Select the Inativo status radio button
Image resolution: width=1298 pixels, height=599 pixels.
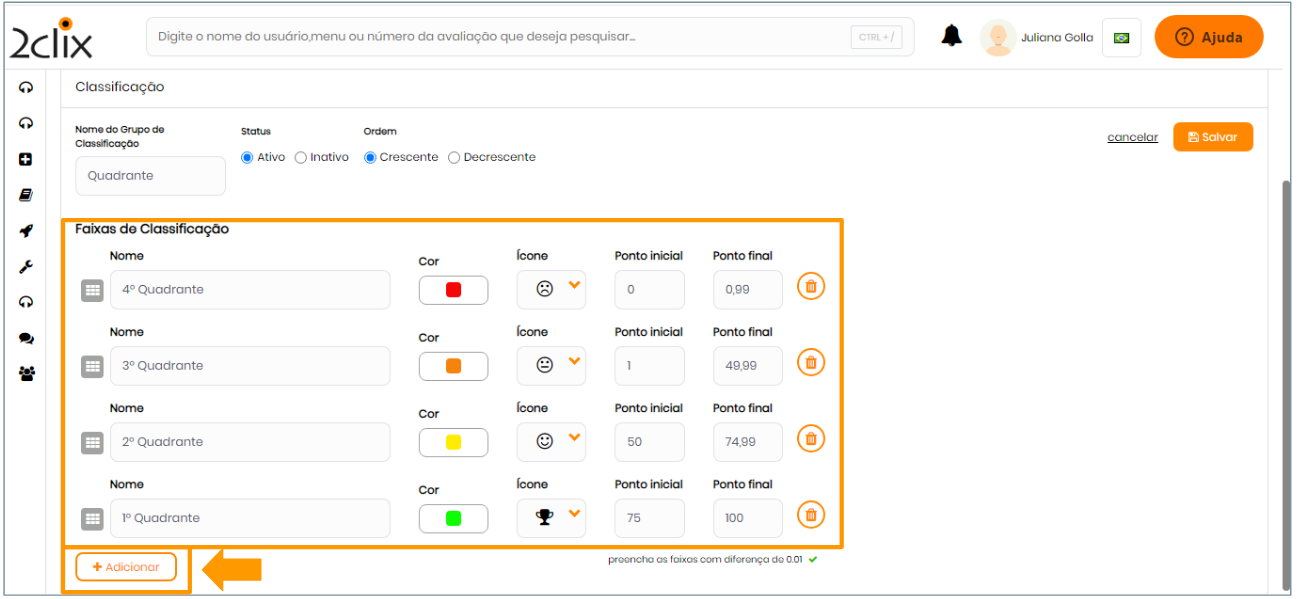pos(301,158)
